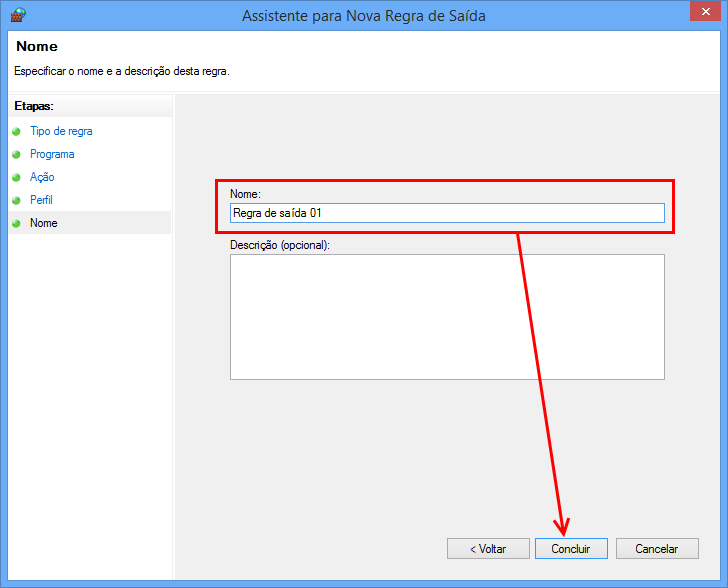Click the window title text
This screenshot has width=728, height=588.
coord(364,16)
